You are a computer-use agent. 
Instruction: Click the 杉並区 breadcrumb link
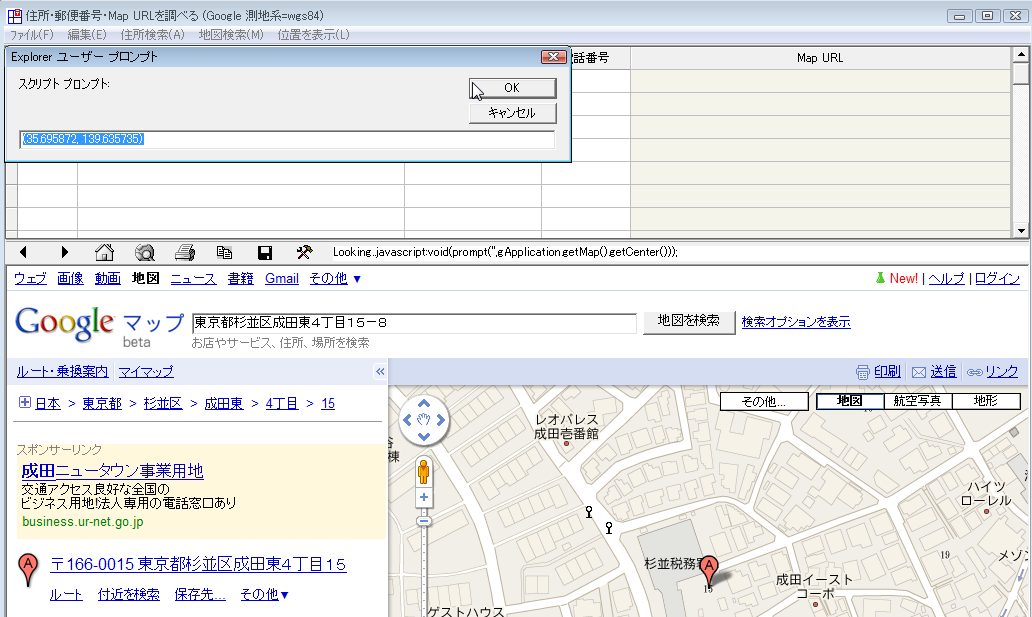click(163, 403)
